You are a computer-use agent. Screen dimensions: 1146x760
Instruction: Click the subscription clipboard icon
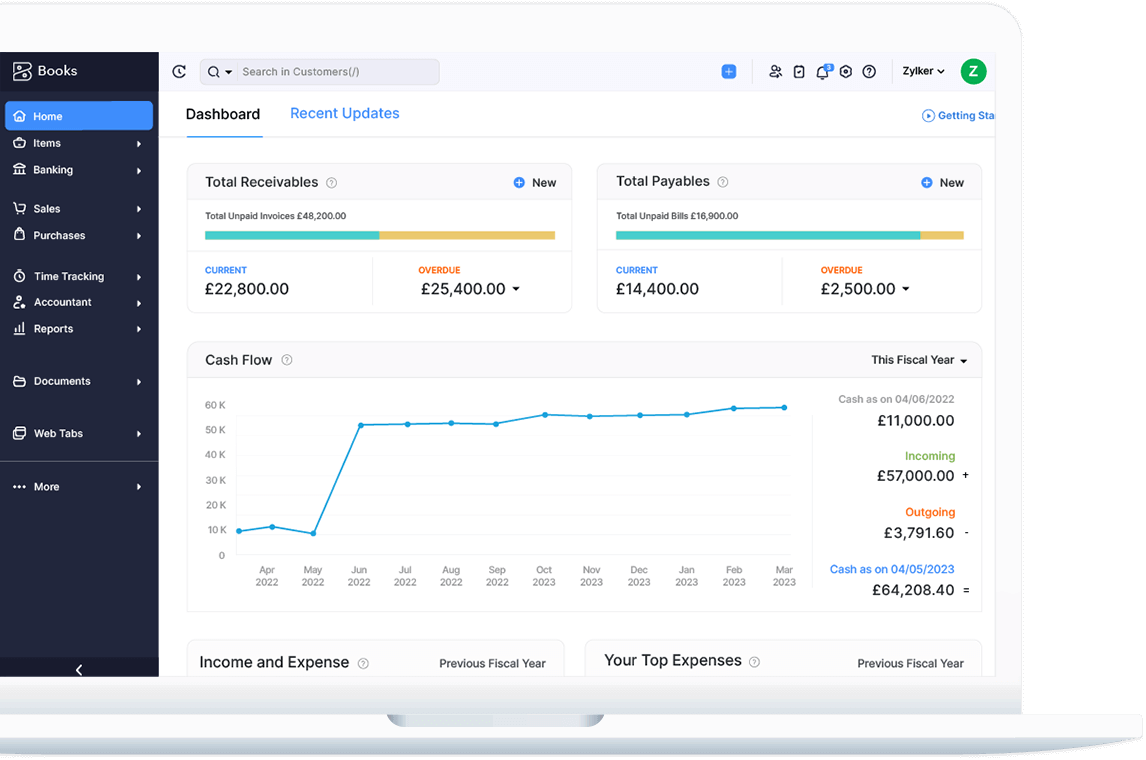tap(799, 71)
